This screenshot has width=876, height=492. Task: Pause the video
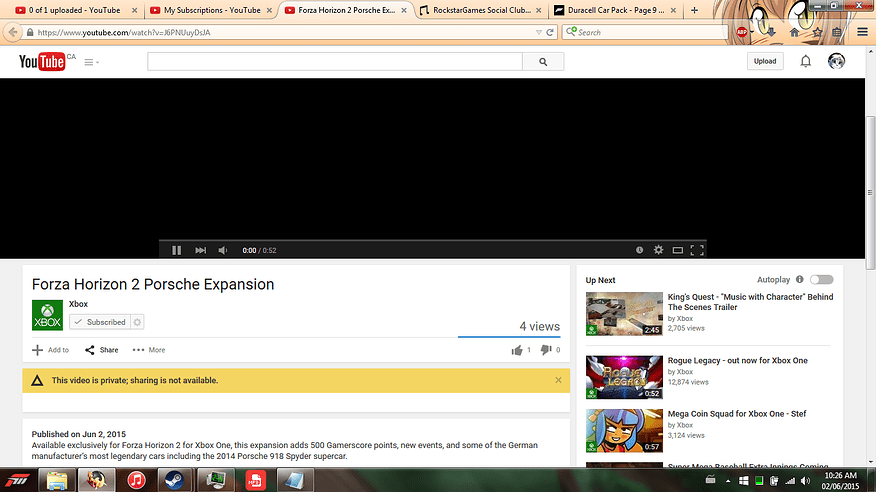tap(177, 250)
